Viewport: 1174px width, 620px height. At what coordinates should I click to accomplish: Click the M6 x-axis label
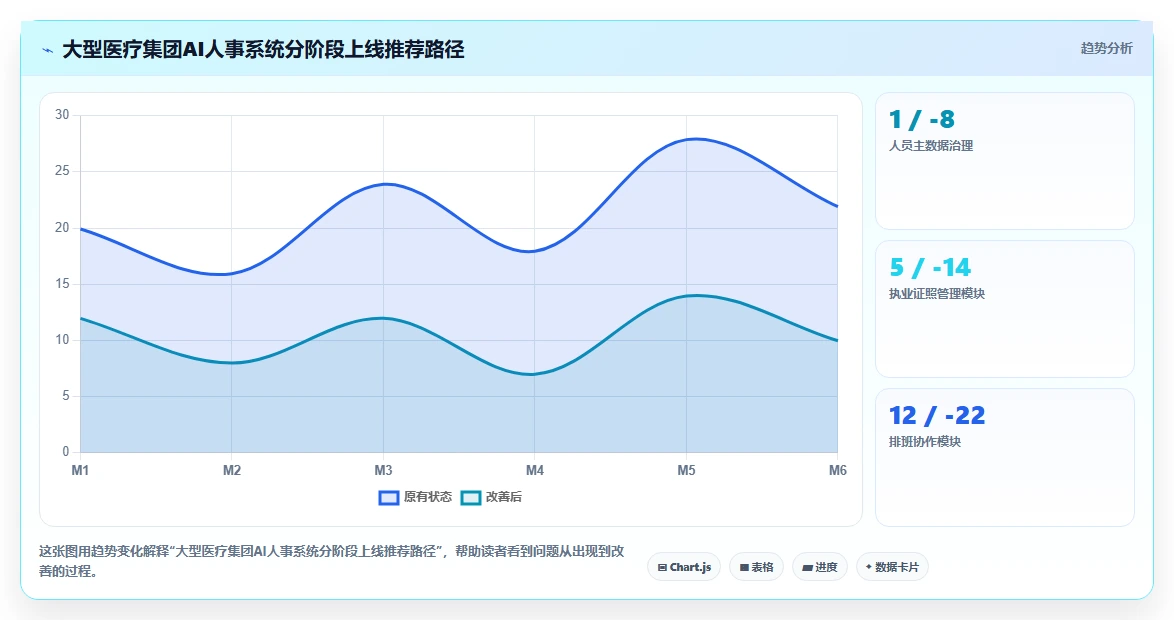[837, 470]
